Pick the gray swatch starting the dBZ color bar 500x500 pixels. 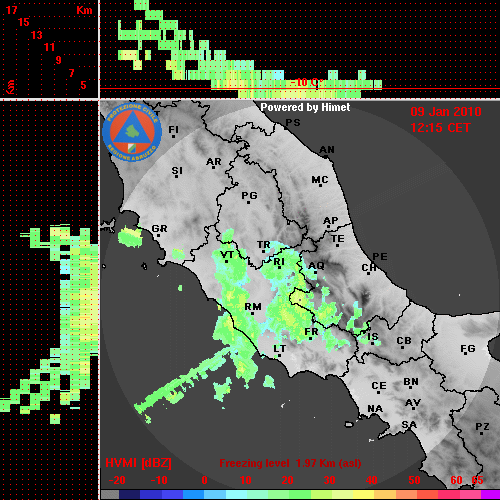(x=110, y=495)
